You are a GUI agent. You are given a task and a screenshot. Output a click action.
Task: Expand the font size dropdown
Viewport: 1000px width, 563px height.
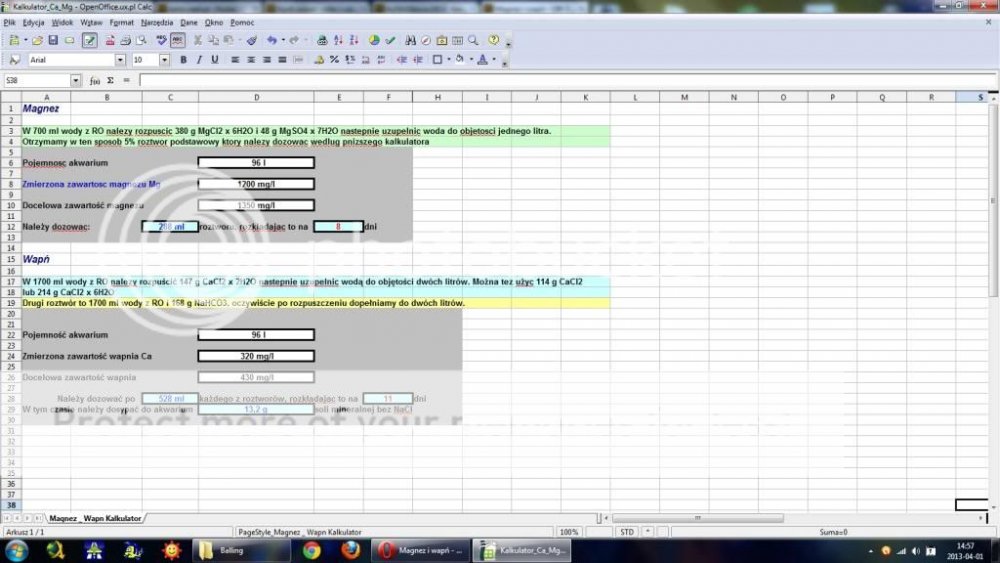pyautogui.click(x=166, y=60)
